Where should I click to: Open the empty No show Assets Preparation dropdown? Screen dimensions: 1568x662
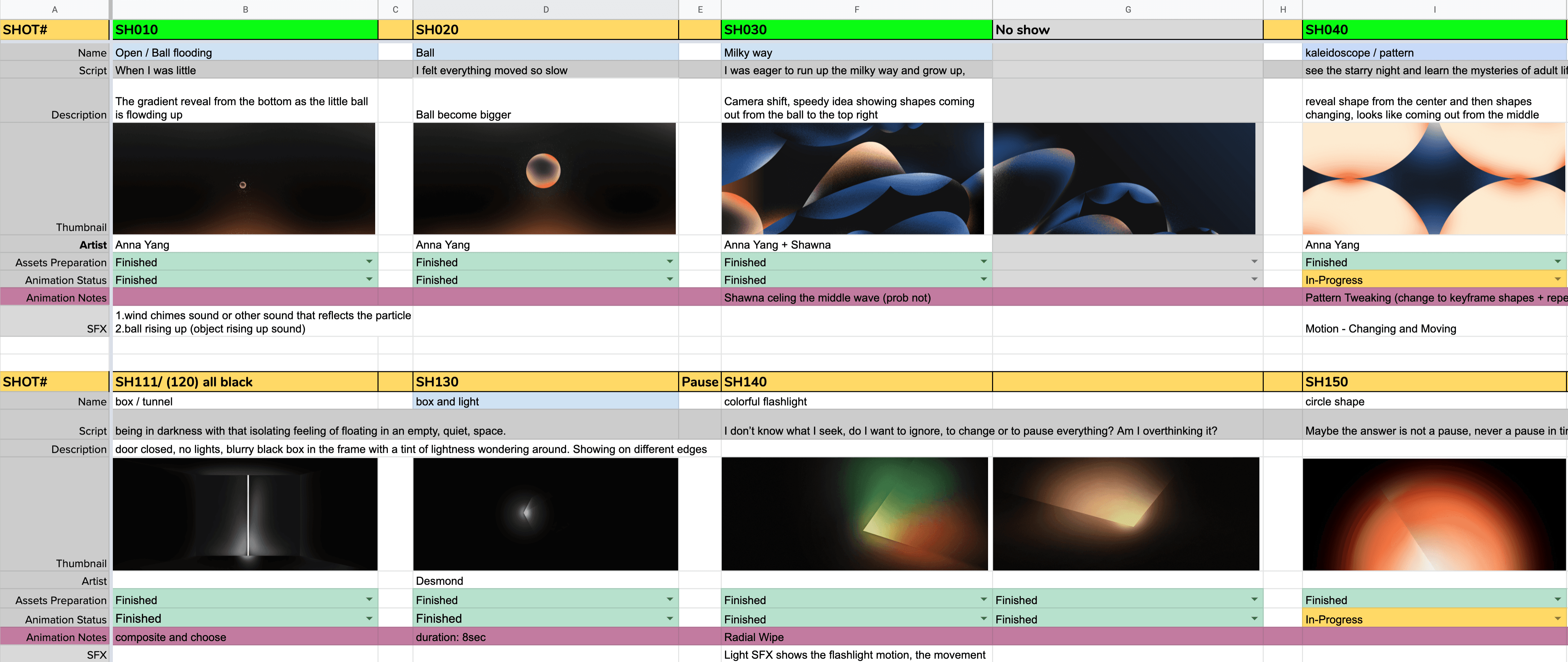[1127, 262]
